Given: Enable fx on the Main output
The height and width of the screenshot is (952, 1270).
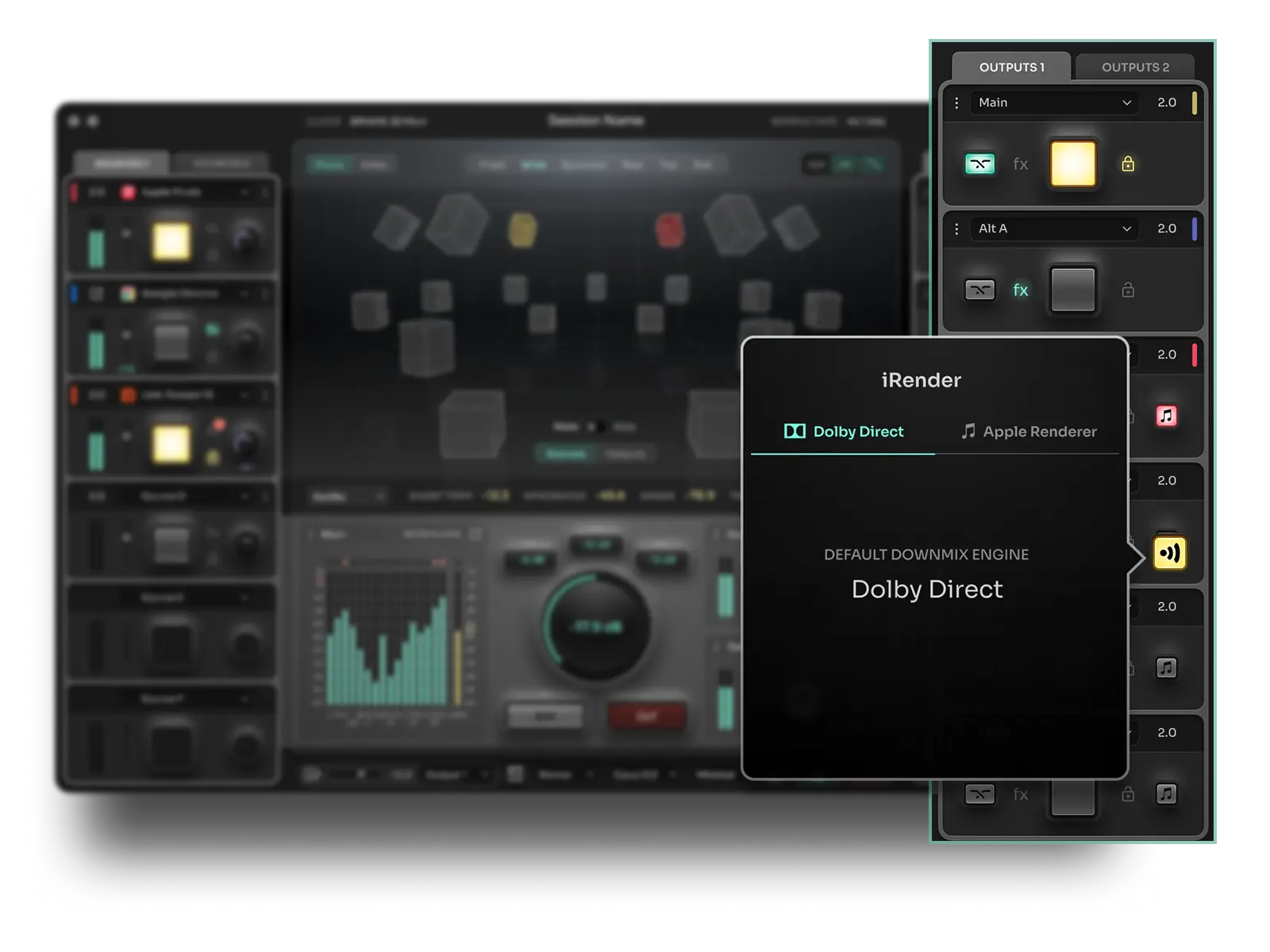Looking at the screenshot, I should coord(1021,164).
